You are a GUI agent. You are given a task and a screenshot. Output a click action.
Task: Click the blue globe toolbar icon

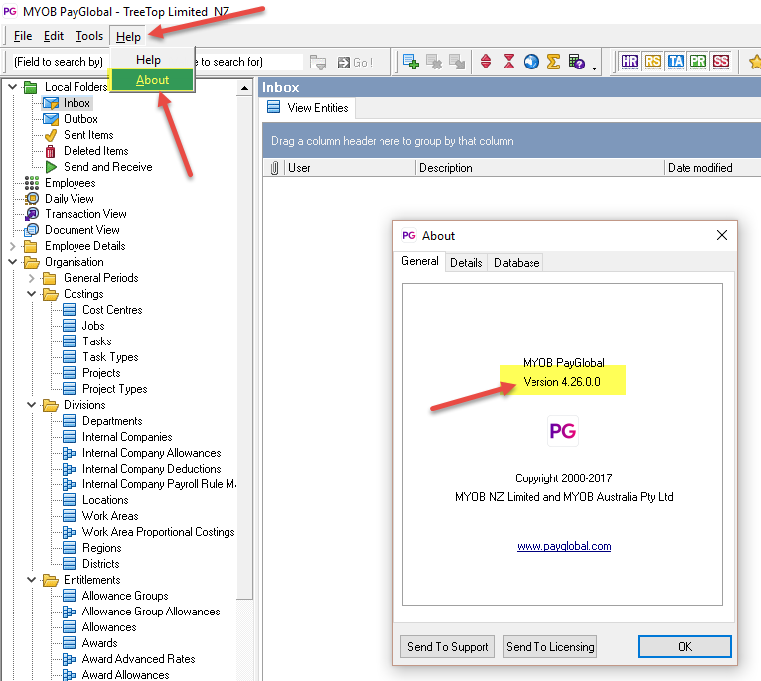[x=531, y=62]
